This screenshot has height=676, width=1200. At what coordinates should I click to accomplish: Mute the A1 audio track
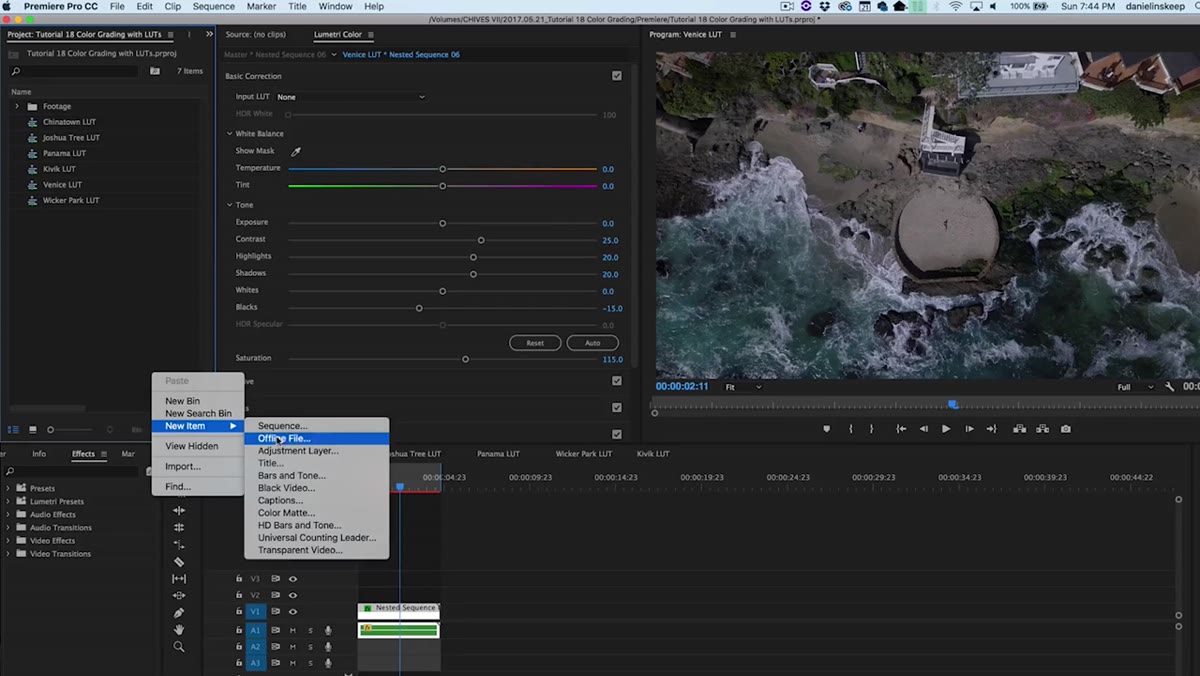[293, 630]
